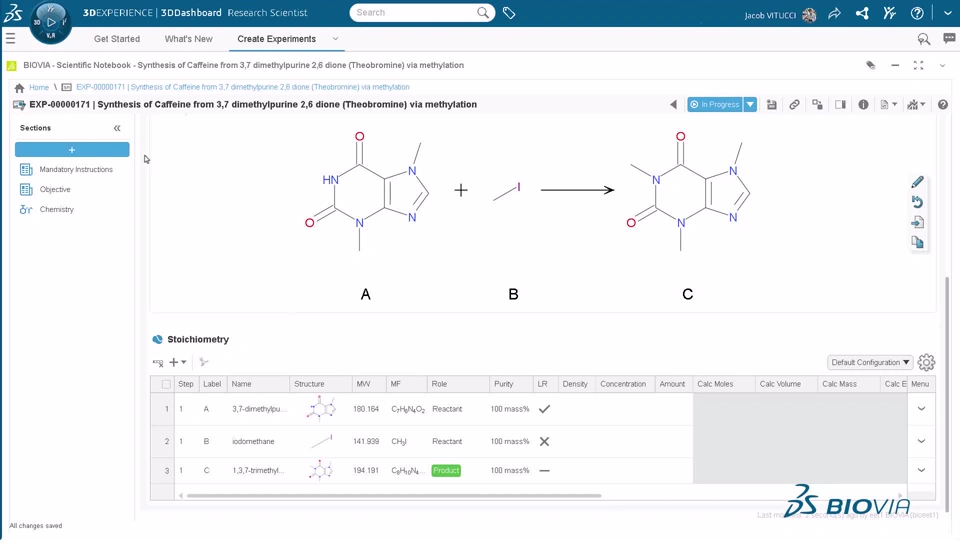Click the Home breadcrumb link

coord(39,88)
